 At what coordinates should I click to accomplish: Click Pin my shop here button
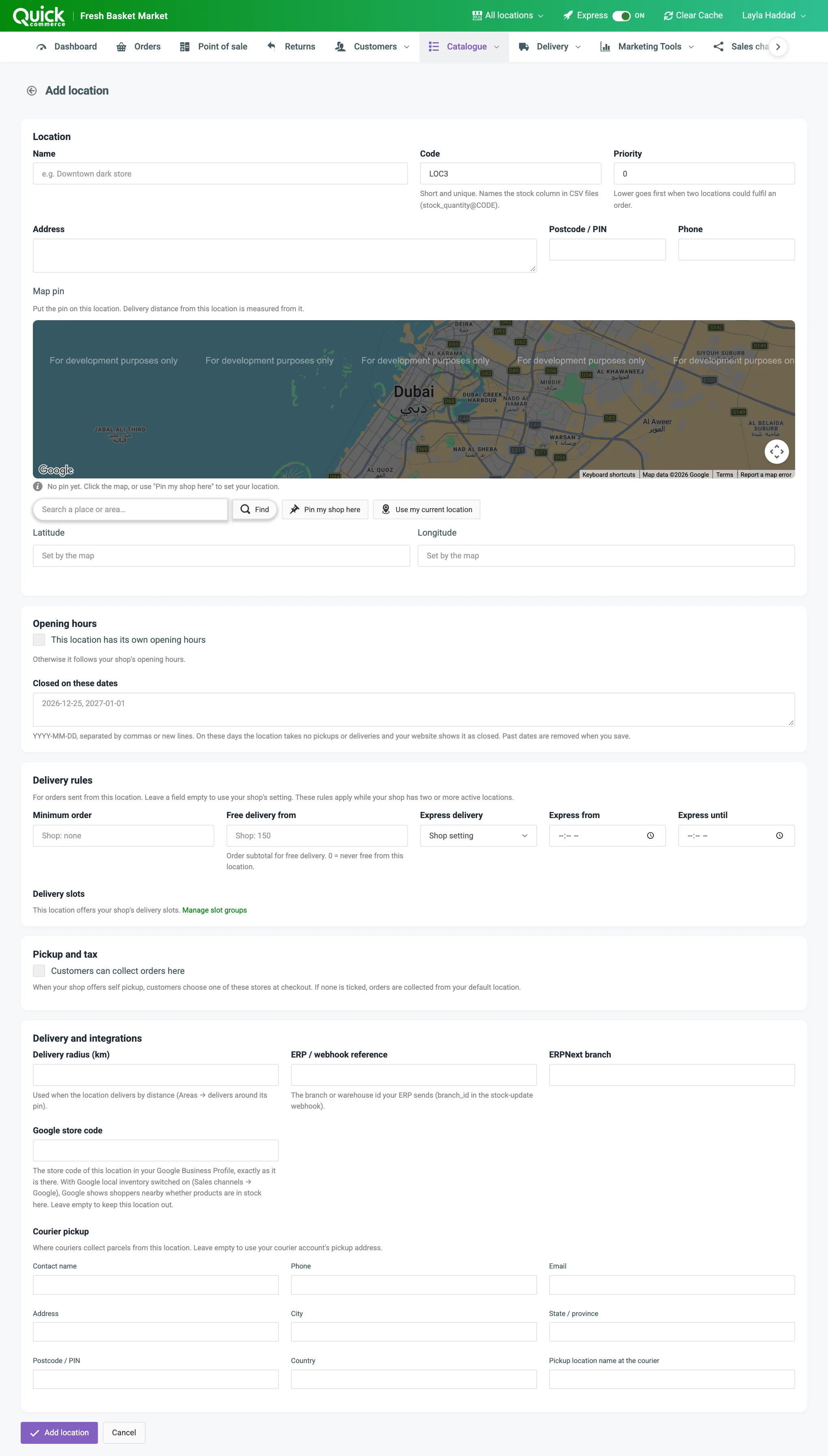pos(325,509)
